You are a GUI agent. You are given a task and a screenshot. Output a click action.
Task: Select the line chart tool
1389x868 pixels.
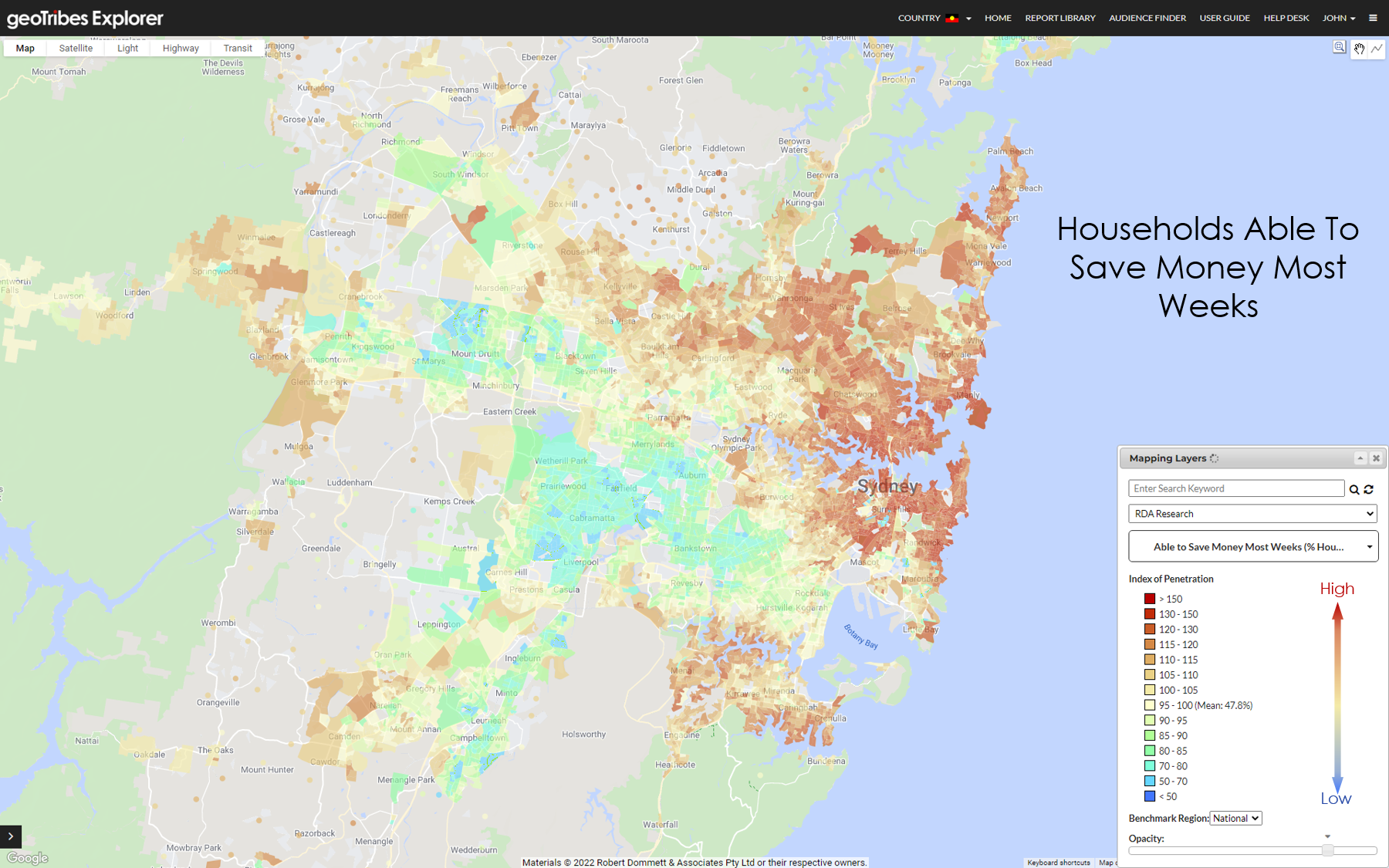(1377, 48)
